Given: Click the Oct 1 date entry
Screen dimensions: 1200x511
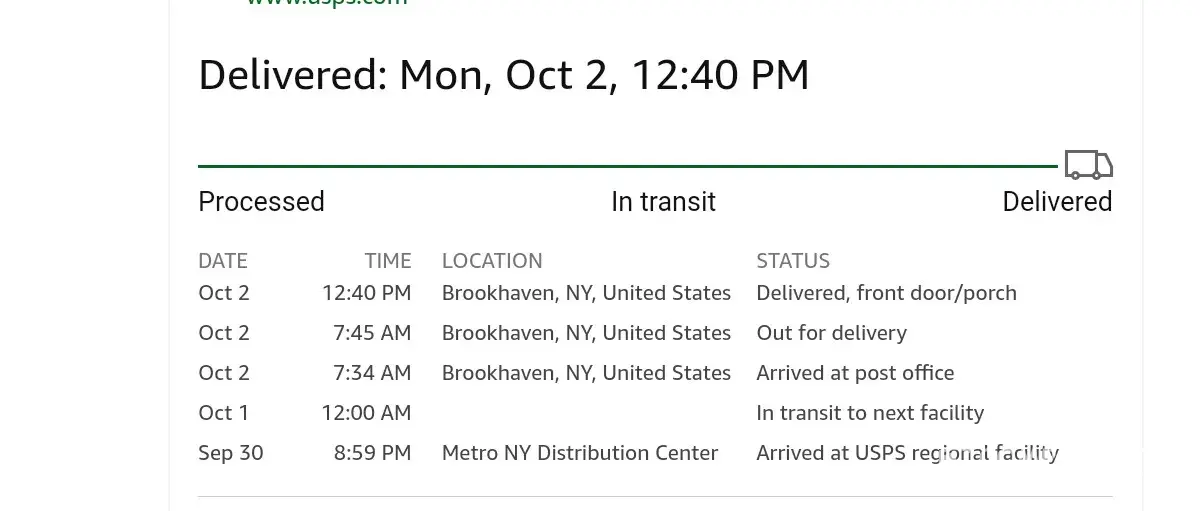Looking at the screenshot, I should 224,413.
